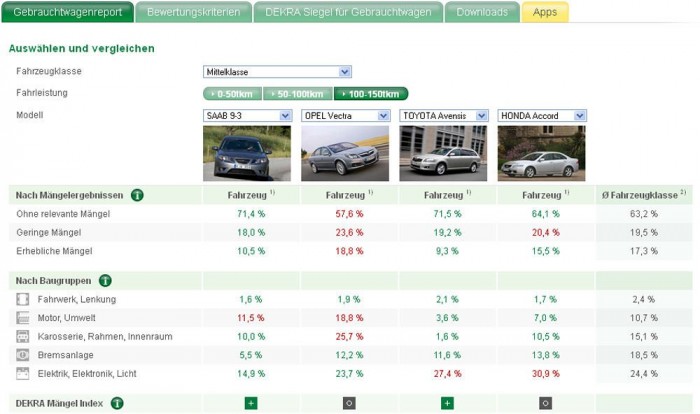Click the Elektrik, Elektronik, Licht icon
This screenshot has width=700, height=414.
click(x=23, y=374)
